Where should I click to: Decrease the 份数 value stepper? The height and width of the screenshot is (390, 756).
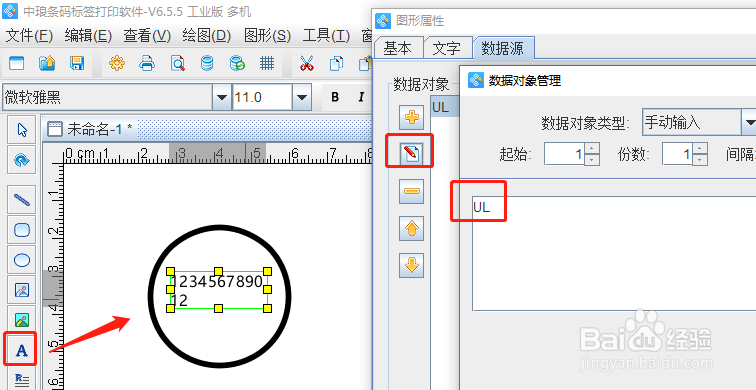[x=701, y=160]
